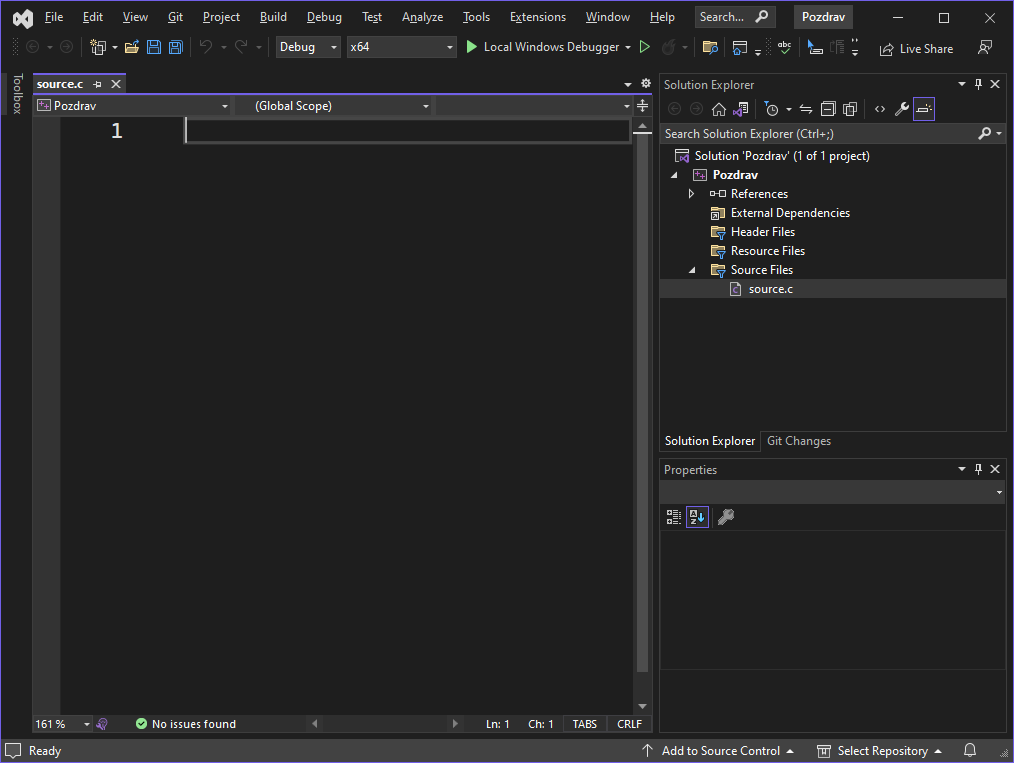
Task: Select External Dependencies node
Action: pyautogui.click(x=790, y=213)
